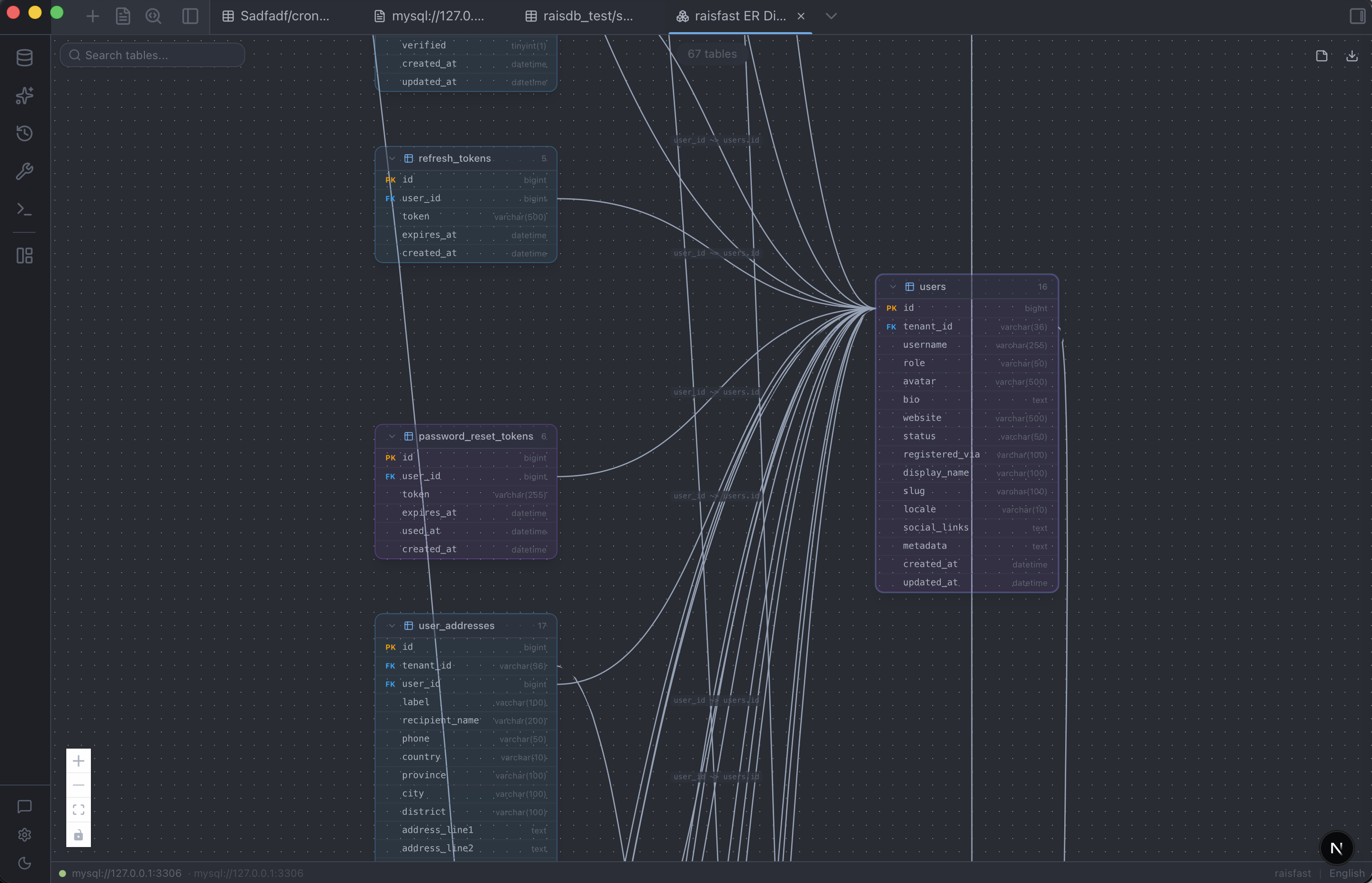Click the round N badge icon
Image resolution: width=1372 pixels, height=883 pixels.
1336,848
